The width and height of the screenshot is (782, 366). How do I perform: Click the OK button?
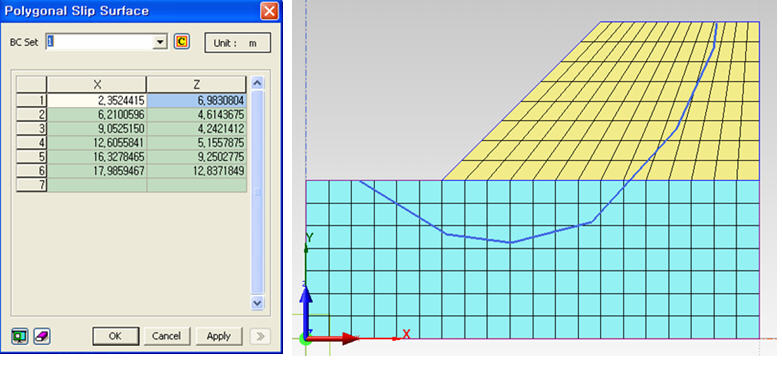tap(115, 336)
